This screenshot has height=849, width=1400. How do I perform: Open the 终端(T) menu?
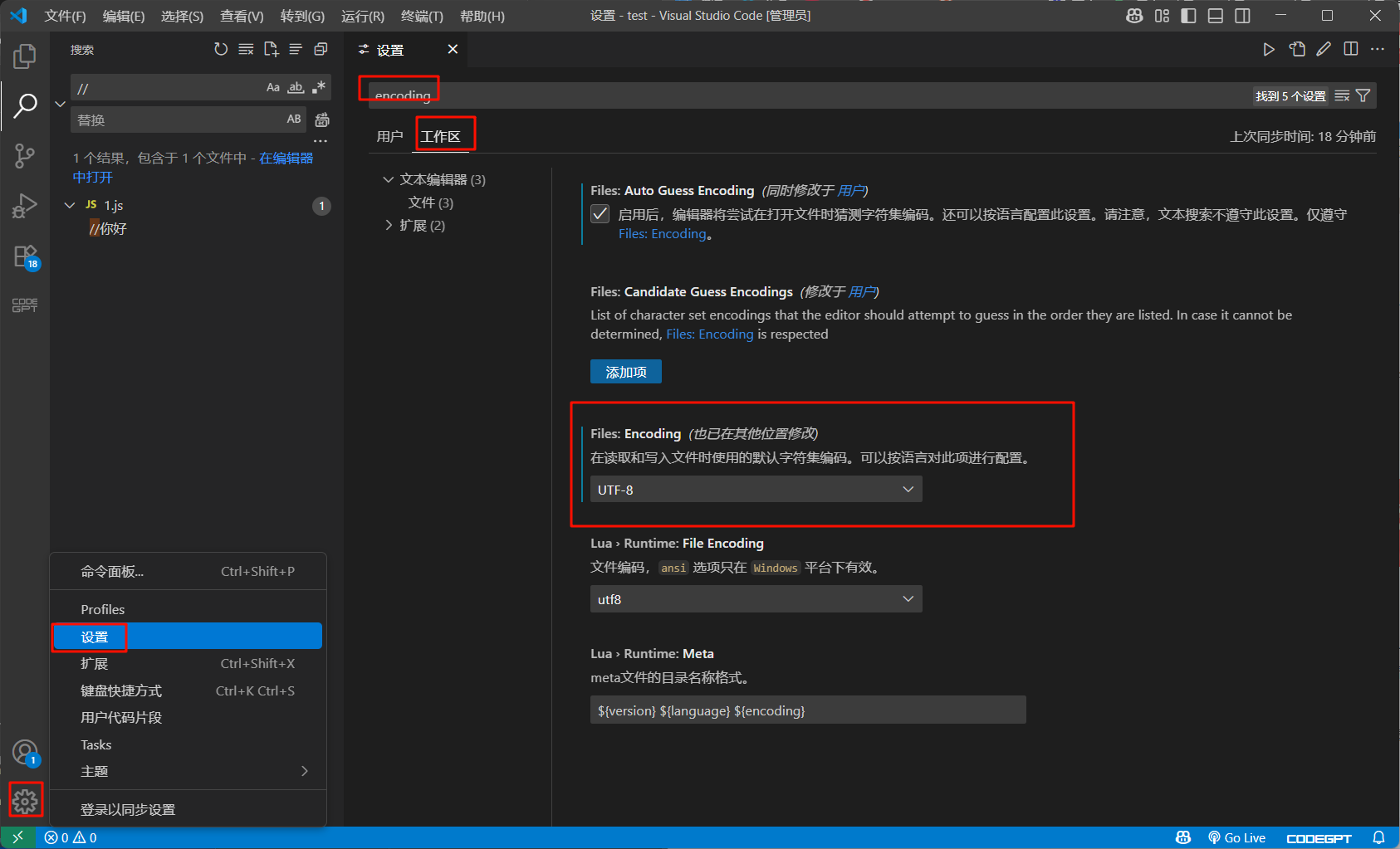pos(422,16)
